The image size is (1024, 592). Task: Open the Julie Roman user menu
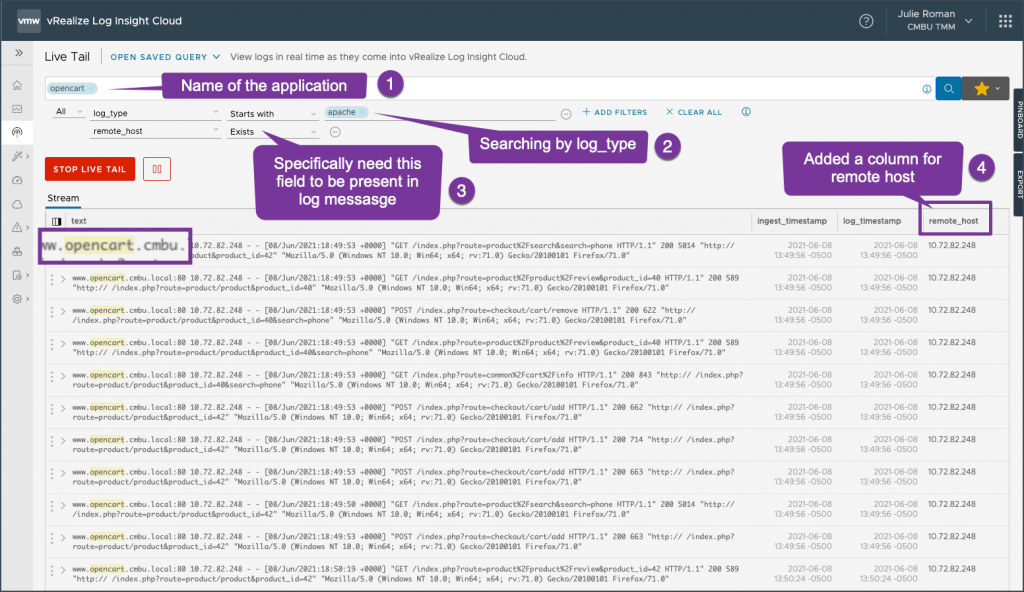935,20
